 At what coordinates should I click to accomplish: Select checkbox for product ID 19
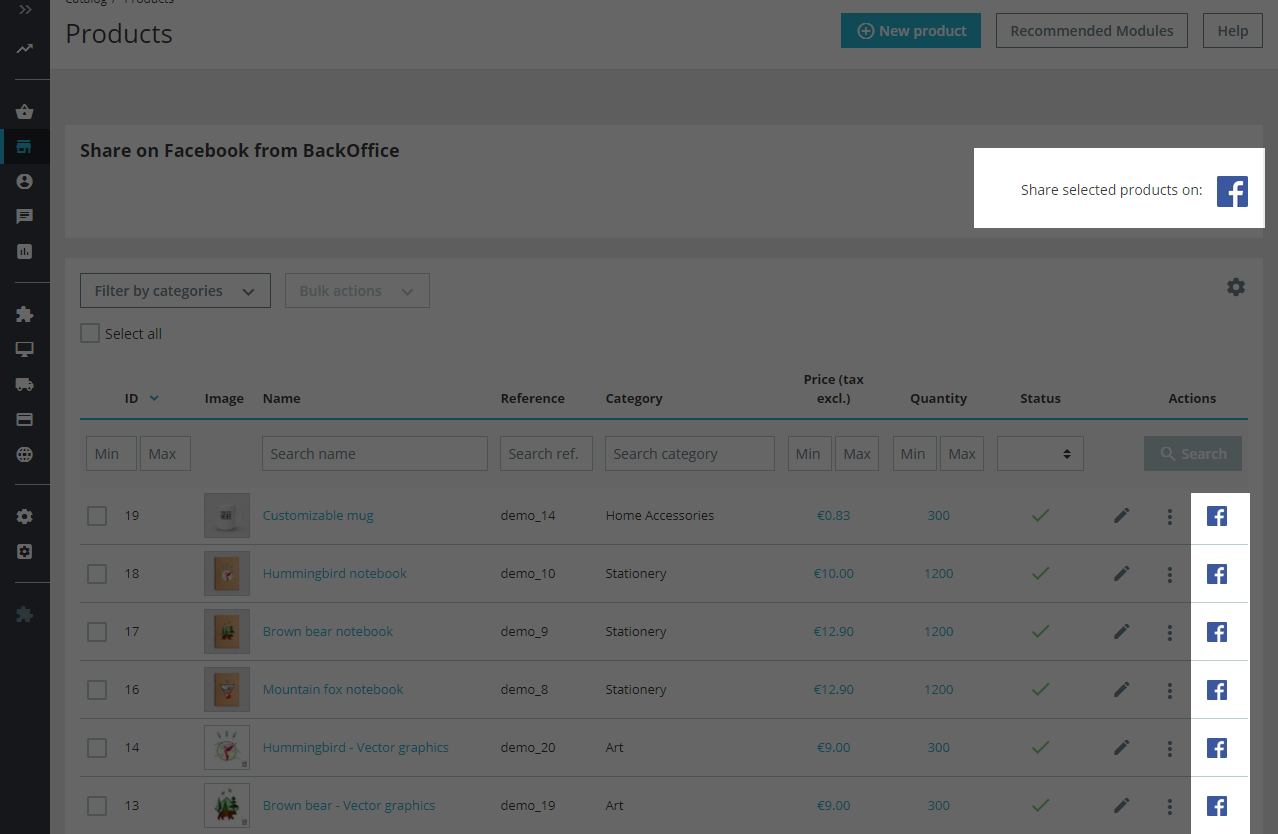coord(96,516)
